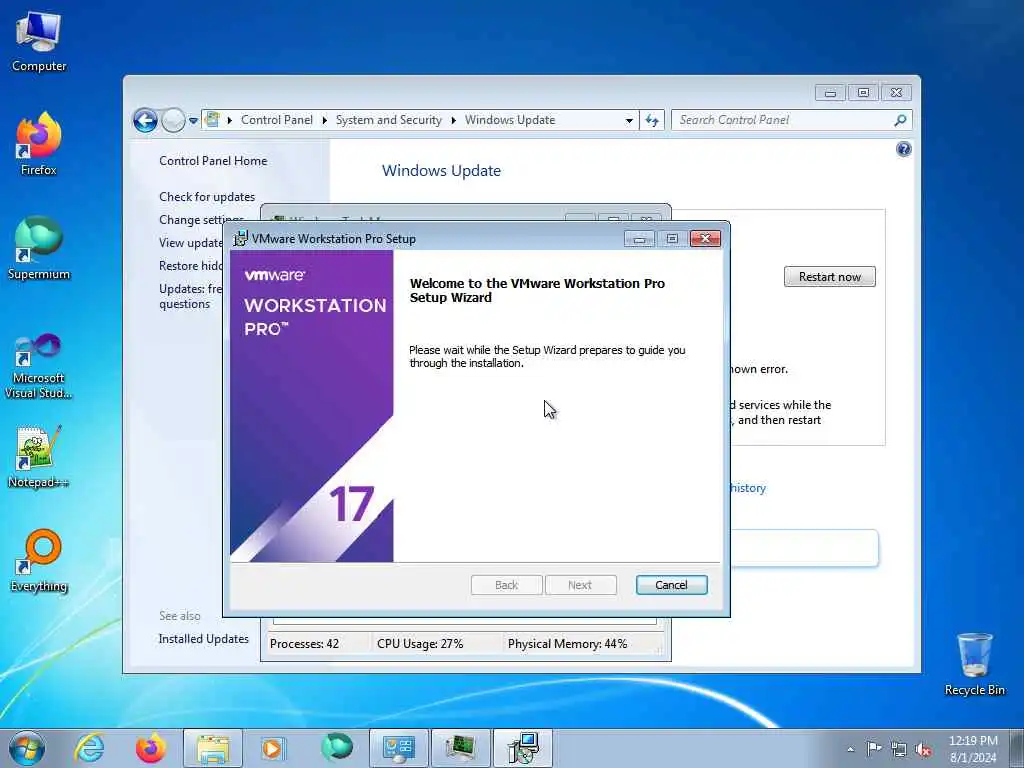Screen dimensions: 1024x768
Task: Click the search magnifier icon
Action: [901, 120]
